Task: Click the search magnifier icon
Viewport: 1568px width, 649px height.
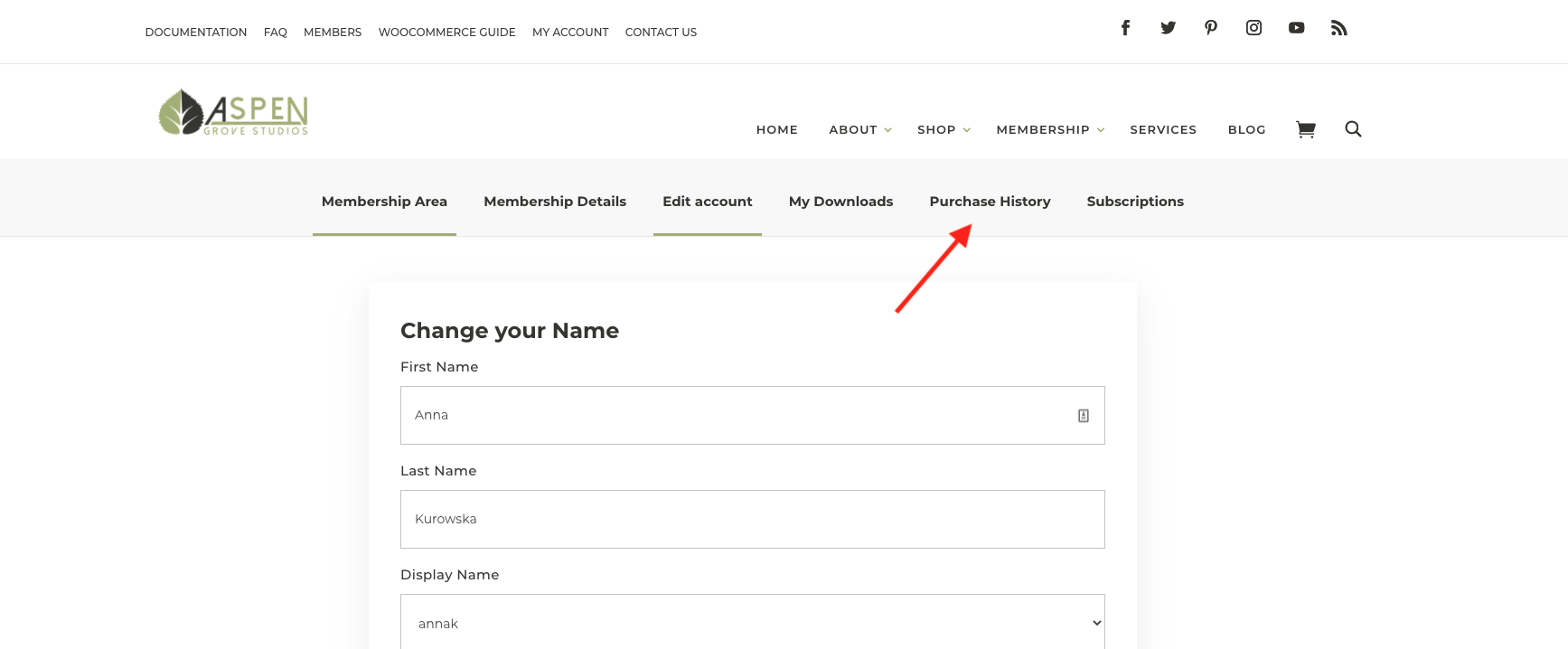Action: (x=1353, y=129)
